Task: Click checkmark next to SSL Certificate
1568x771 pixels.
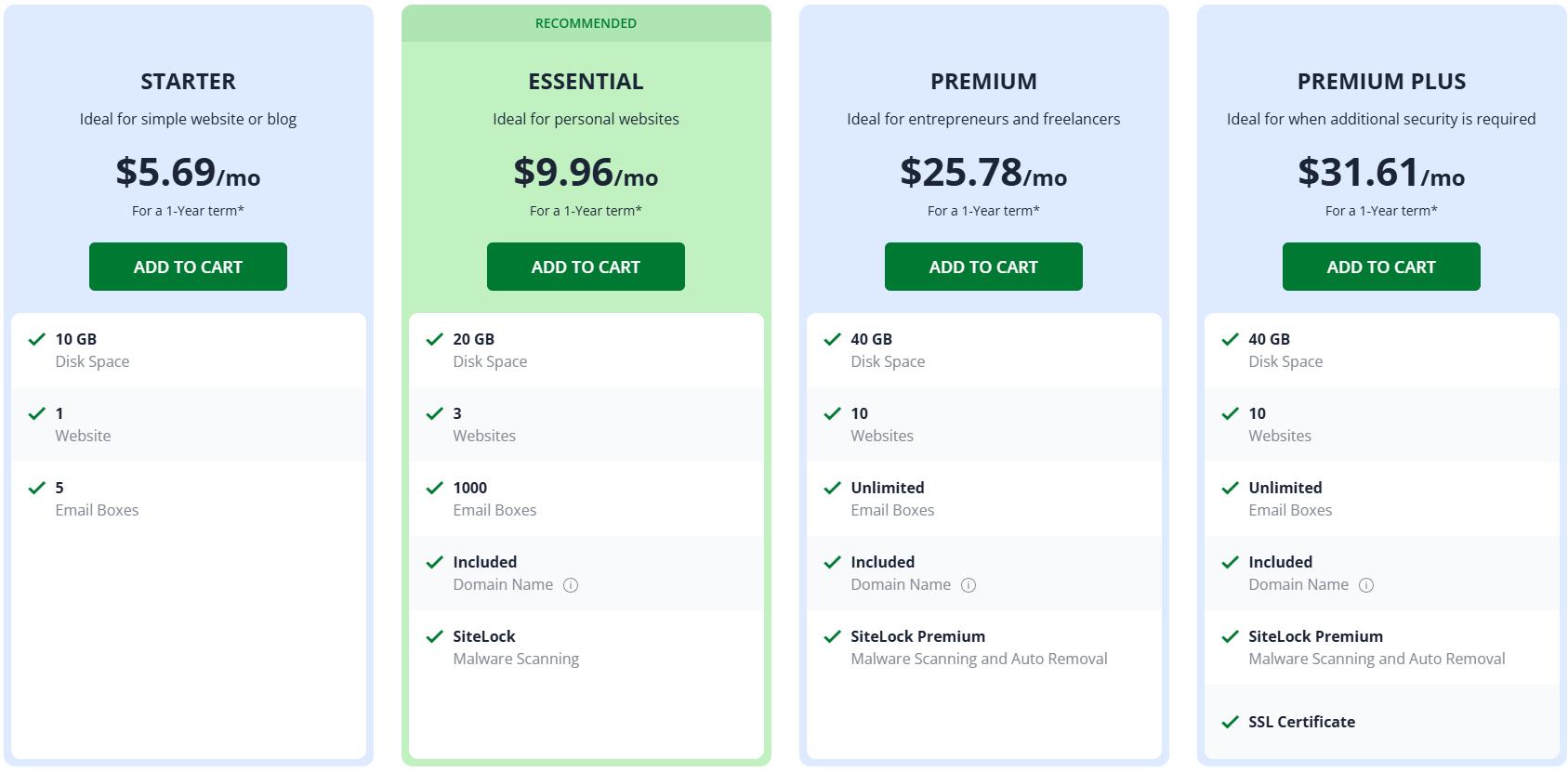Action: click(1231, 722)
